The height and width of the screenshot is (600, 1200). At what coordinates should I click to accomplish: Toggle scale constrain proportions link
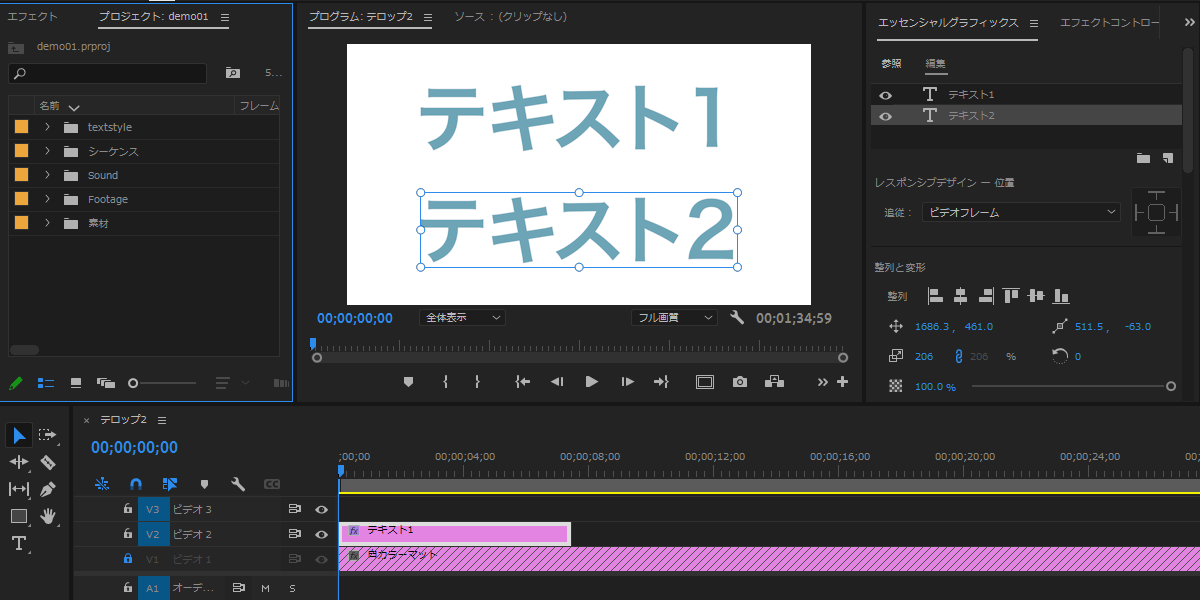[x=958, y=355]
